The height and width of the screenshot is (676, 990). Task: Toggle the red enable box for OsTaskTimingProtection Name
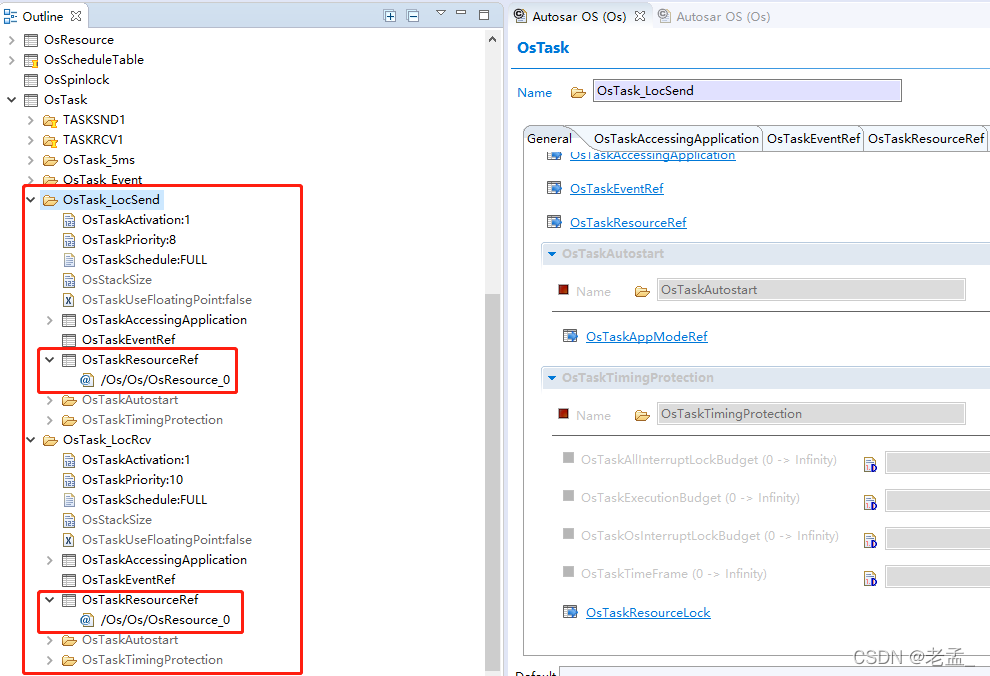tap(563, 413)
